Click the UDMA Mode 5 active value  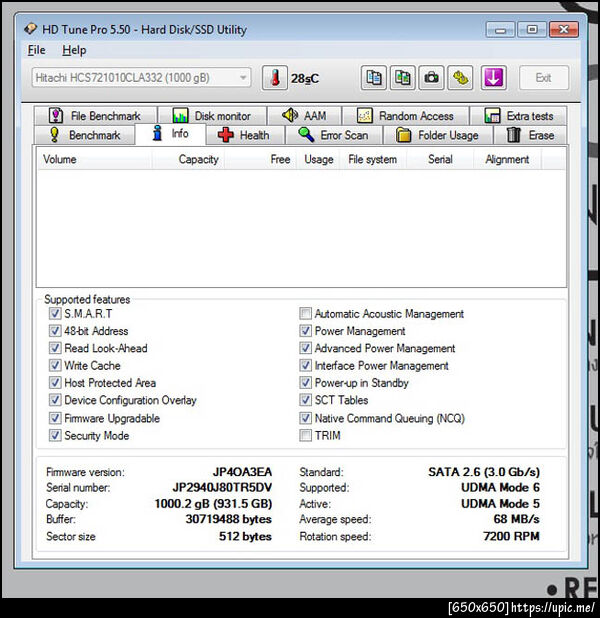click(x=500, y=504)
